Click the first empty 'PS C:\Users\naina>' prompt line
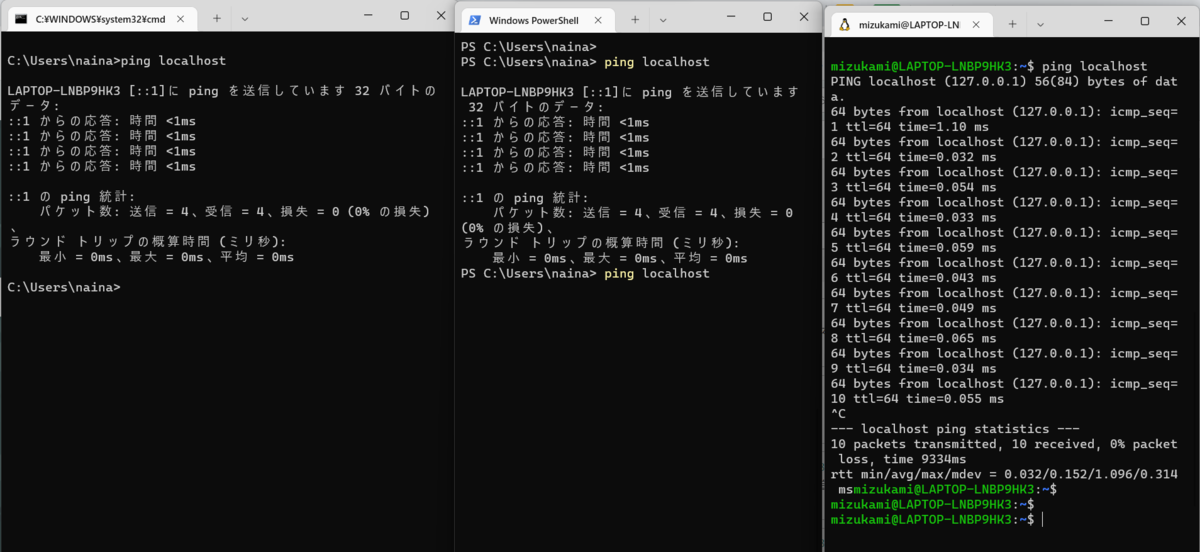This screenshot has width=1200, height=552. [529, 47]
